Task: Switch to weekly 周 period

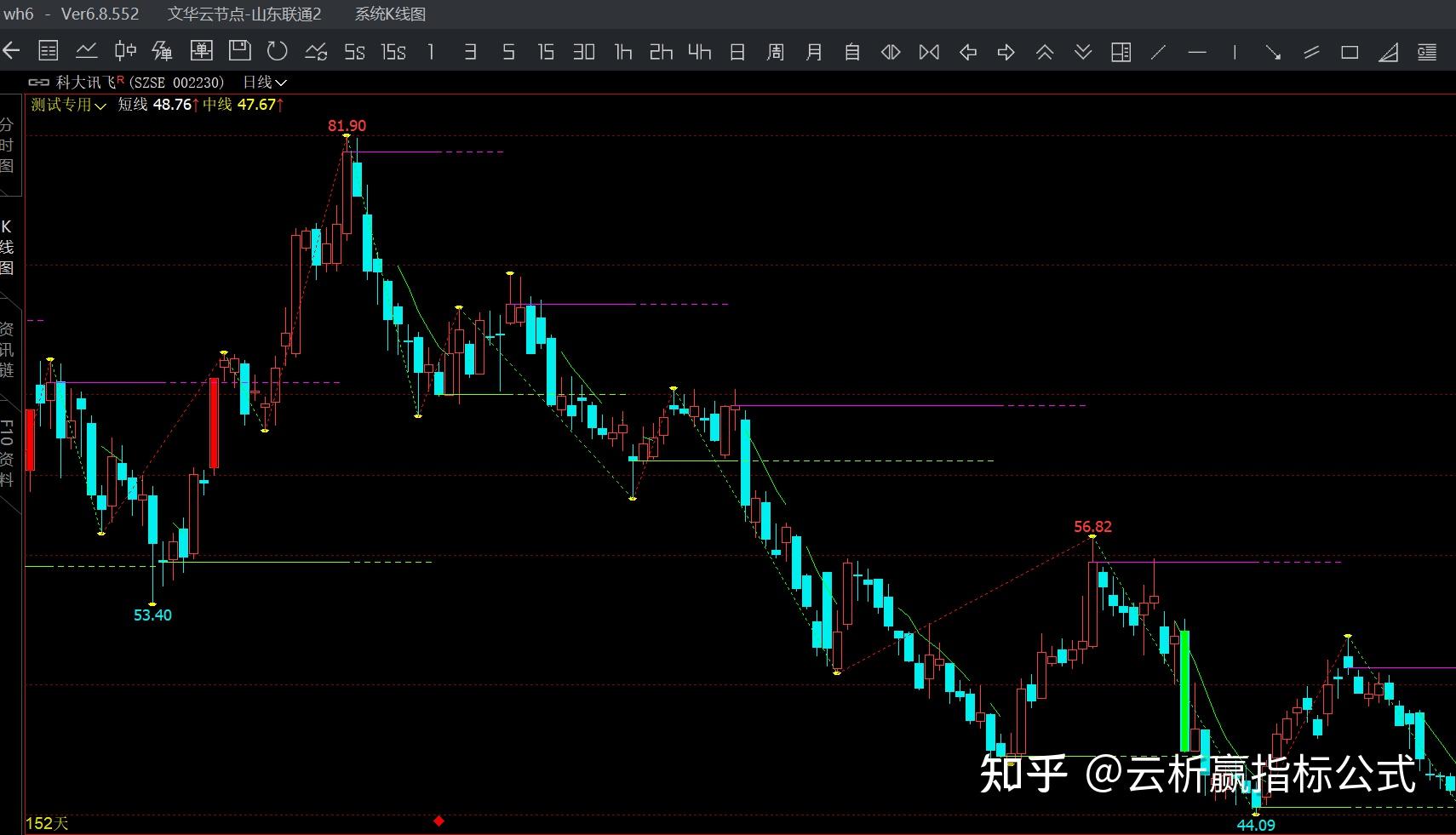Action: 775,52
